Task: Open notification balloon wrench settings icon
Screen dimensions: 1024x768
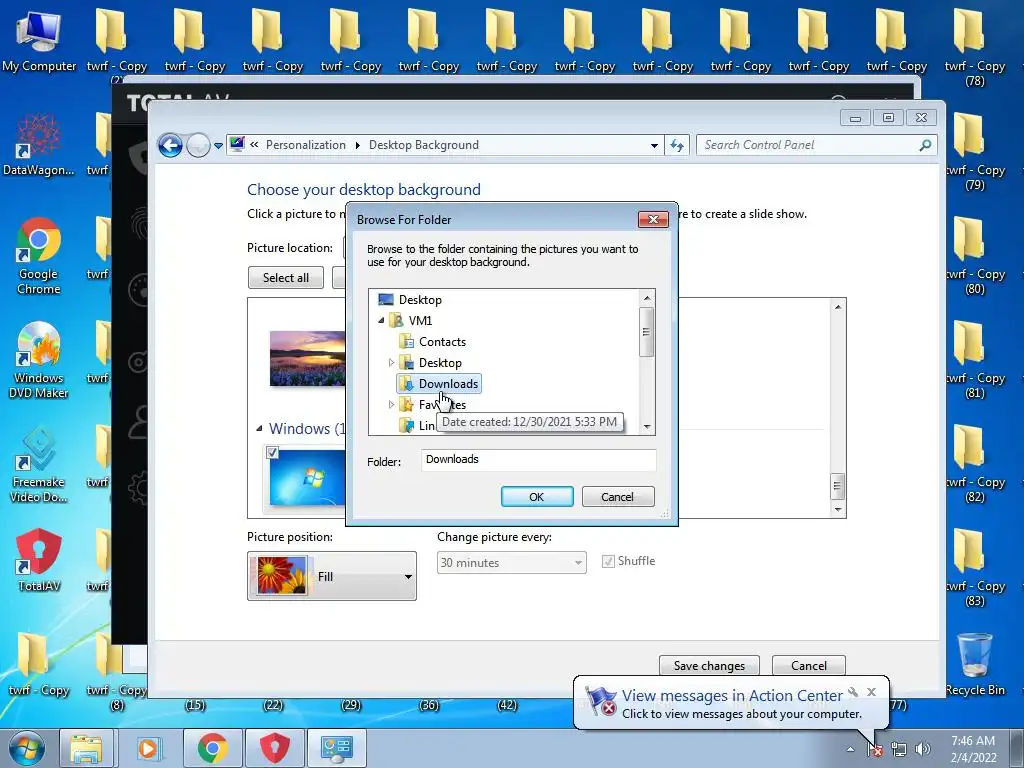Action: pyautogui.click(x=853, y=692)
